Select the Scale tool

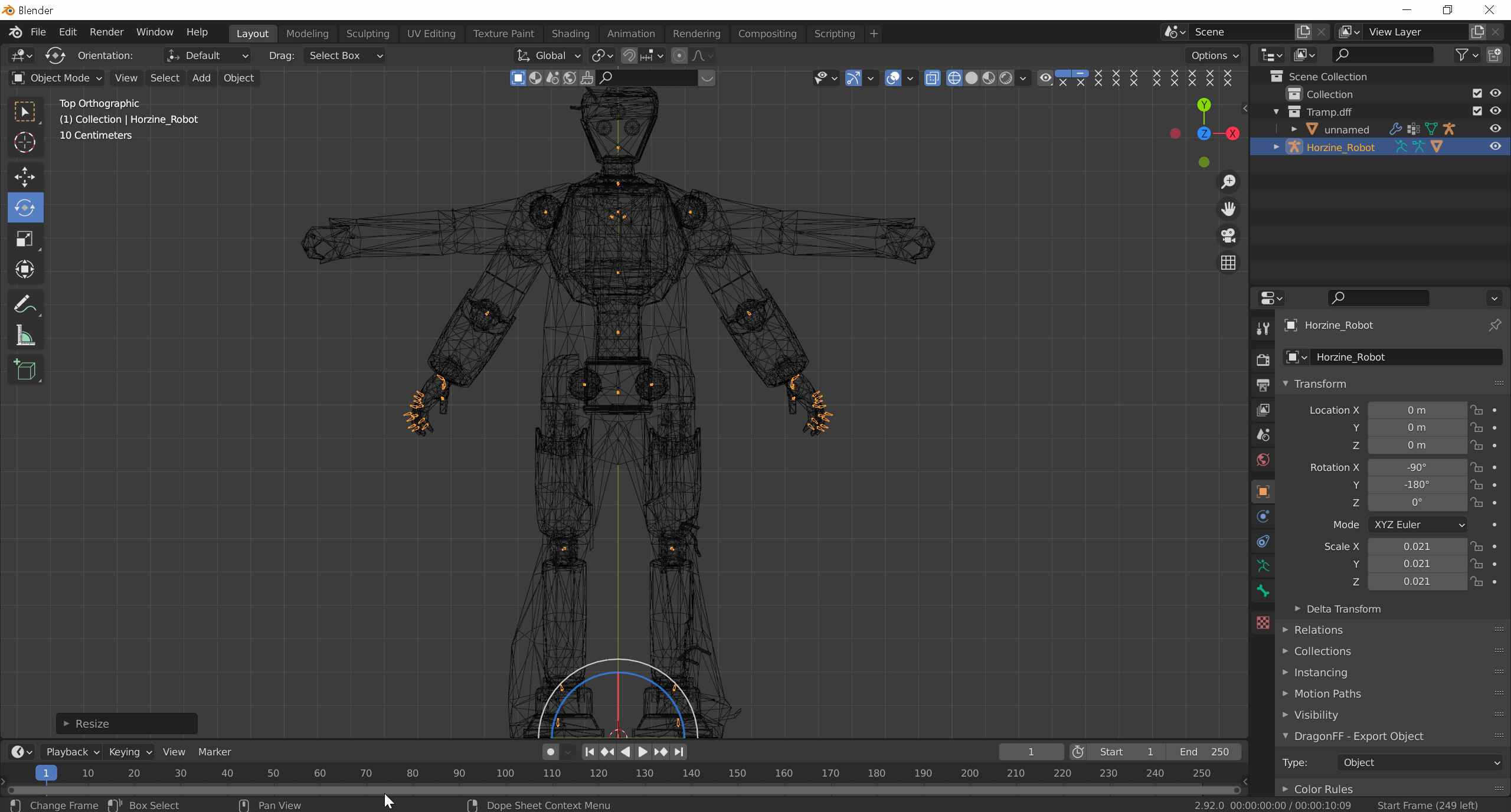pos(25,239)
